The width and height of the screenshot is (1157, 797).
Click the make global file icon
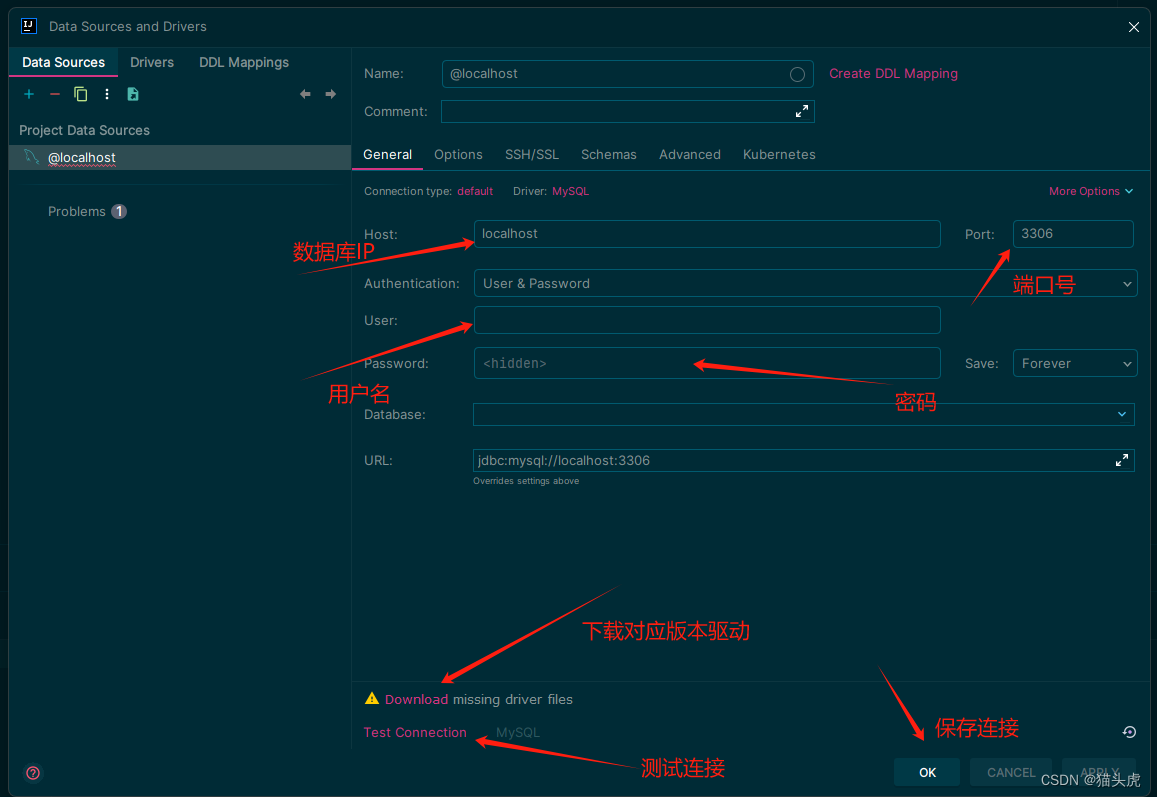133,94
